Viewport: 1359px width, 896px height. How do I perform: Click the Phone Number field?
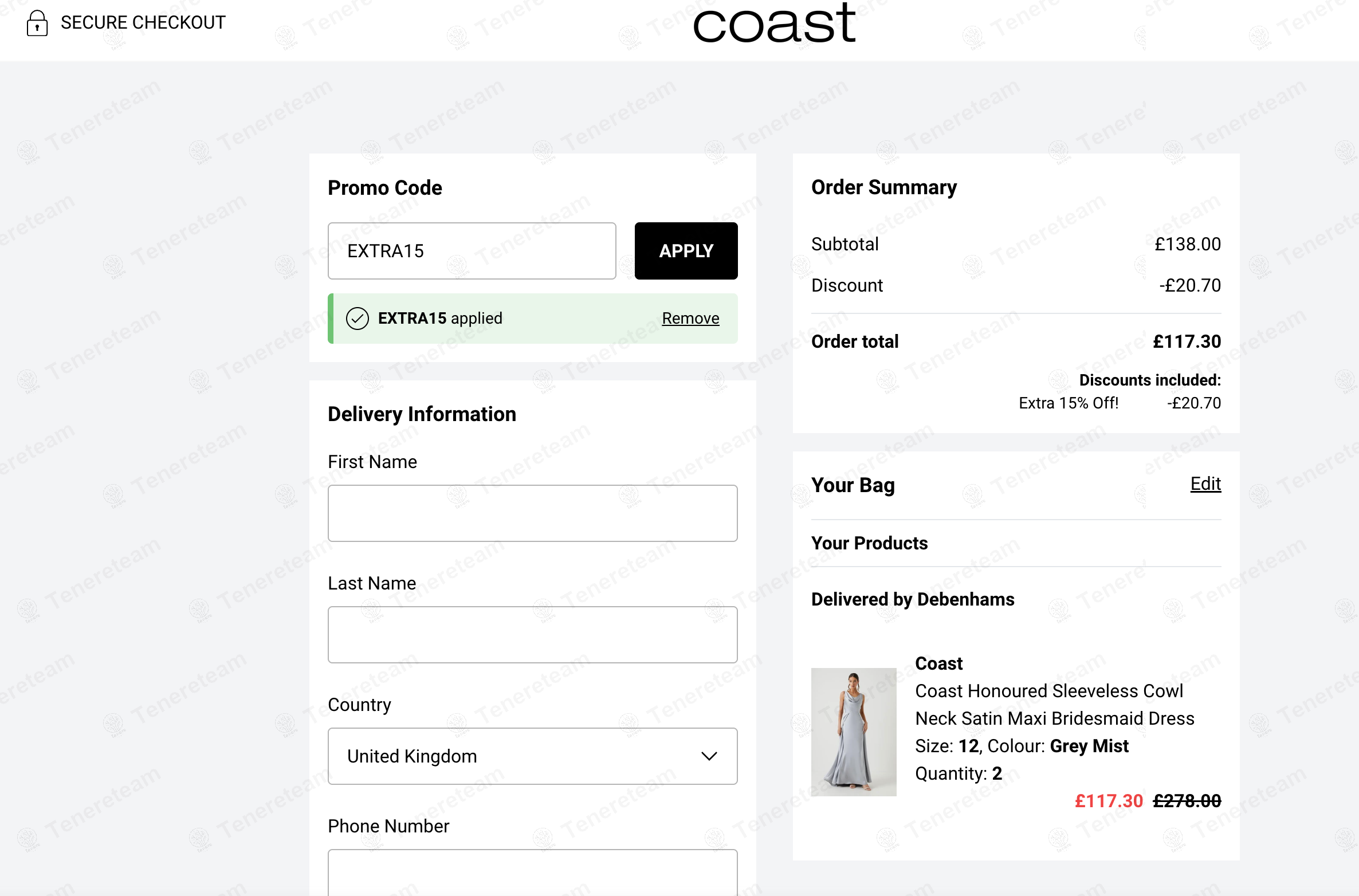[532, 873]
